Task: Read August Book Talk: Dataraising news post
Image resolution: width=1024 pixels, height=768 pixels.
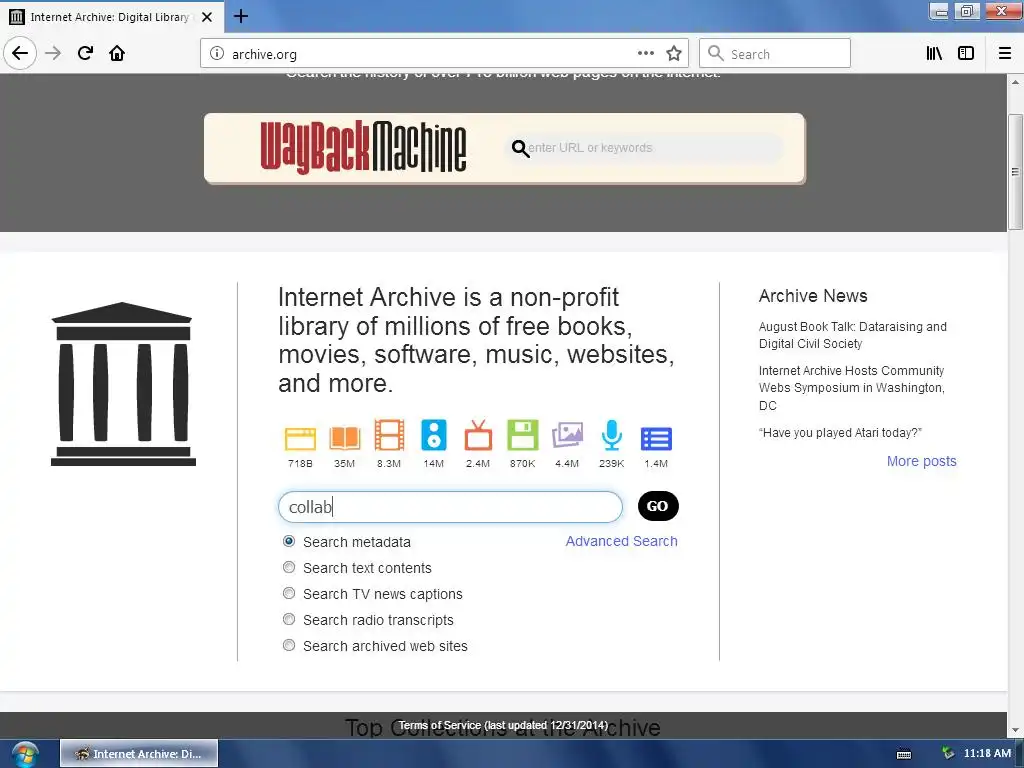Action: tap(852, 335)
